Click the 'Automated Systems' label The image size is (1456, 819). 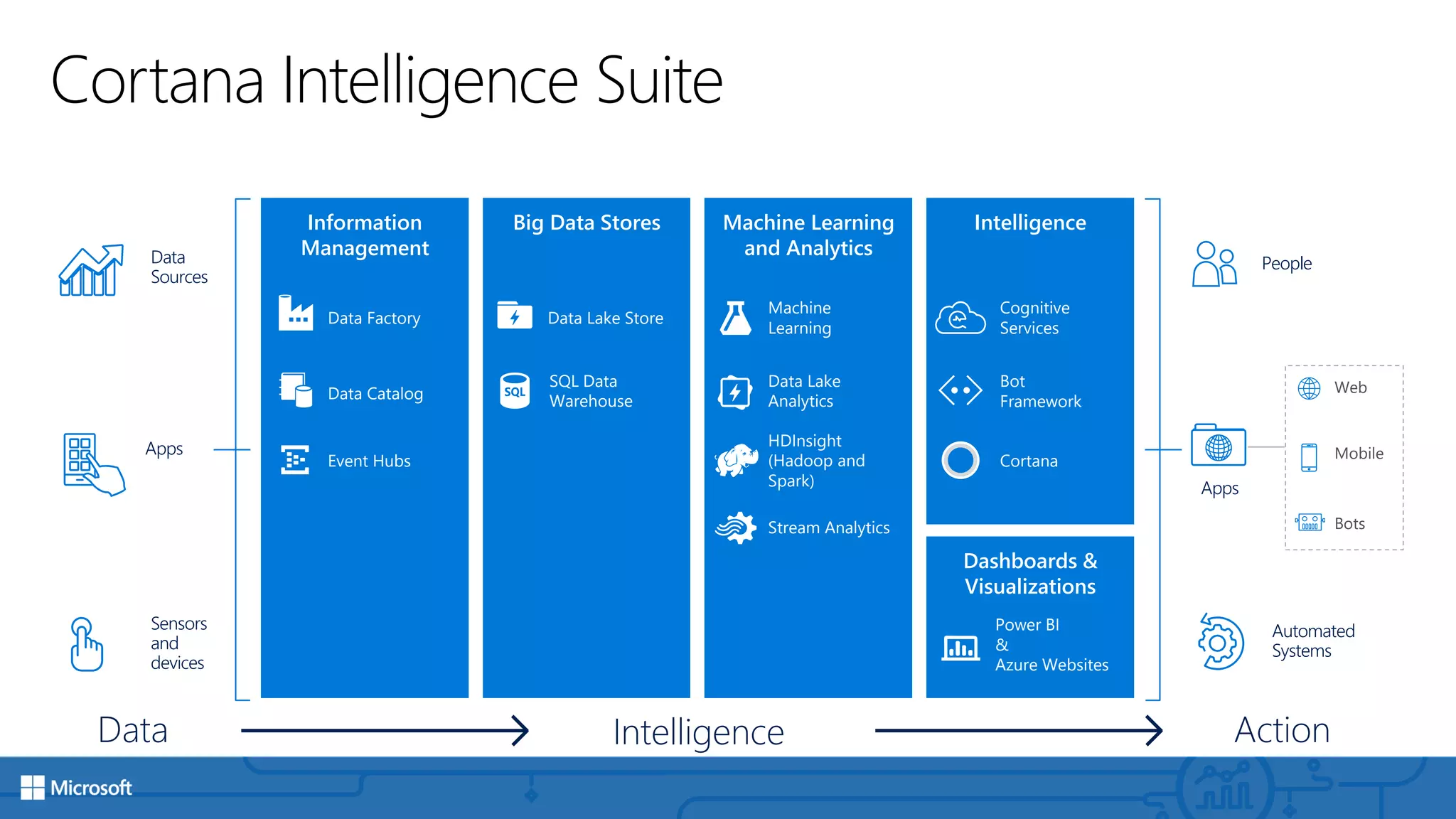click(1313, 641)
